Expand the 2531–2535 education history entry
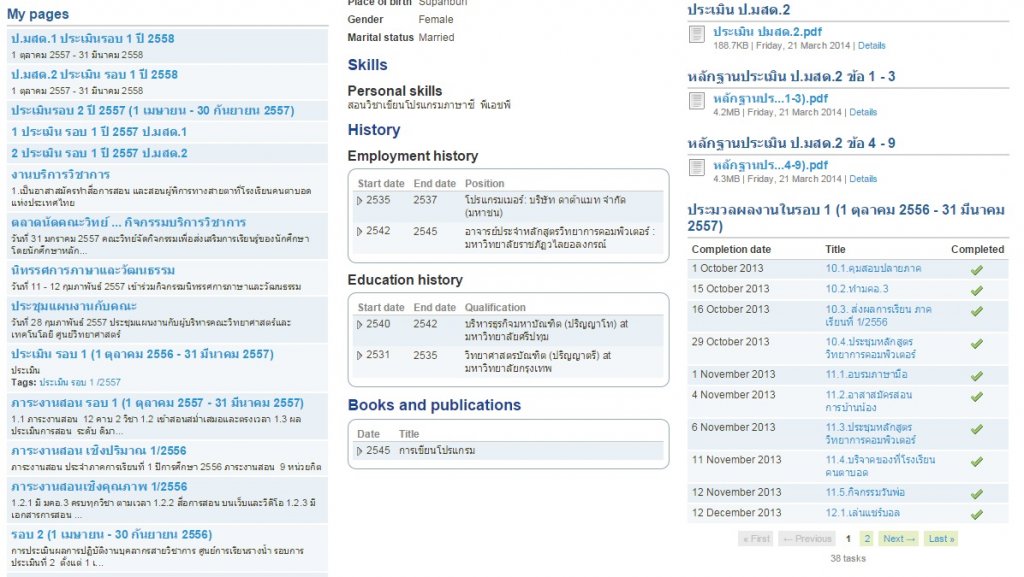This screenshot has width=1024, height=577. (x=361, y=356)
